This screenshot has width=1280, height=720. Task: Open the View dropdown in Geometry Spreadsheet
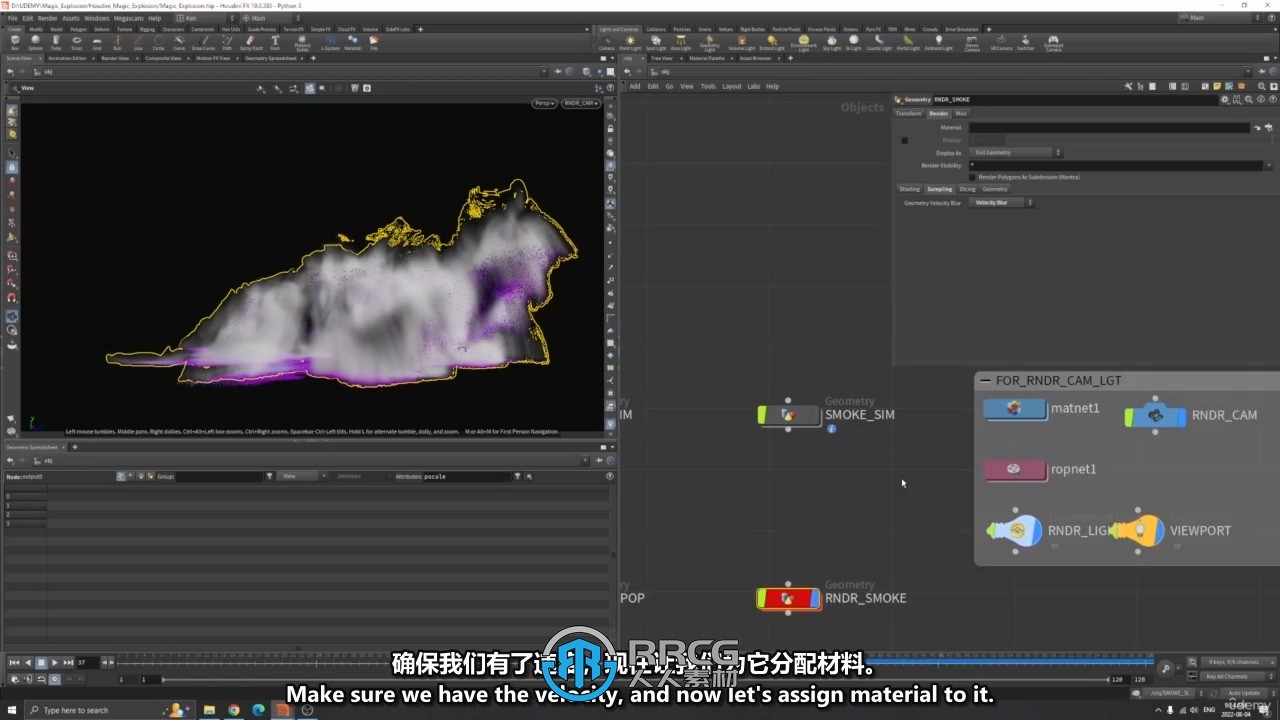(x=302, y=476)
